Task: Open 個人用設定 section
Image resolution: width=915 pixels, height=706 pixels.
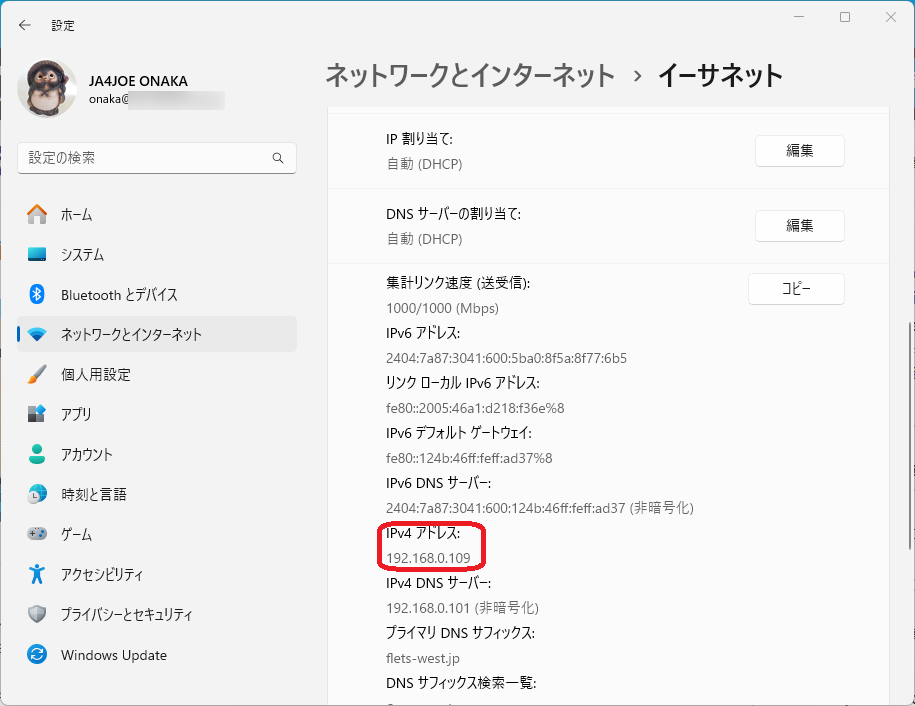Action: pos(157,374)
